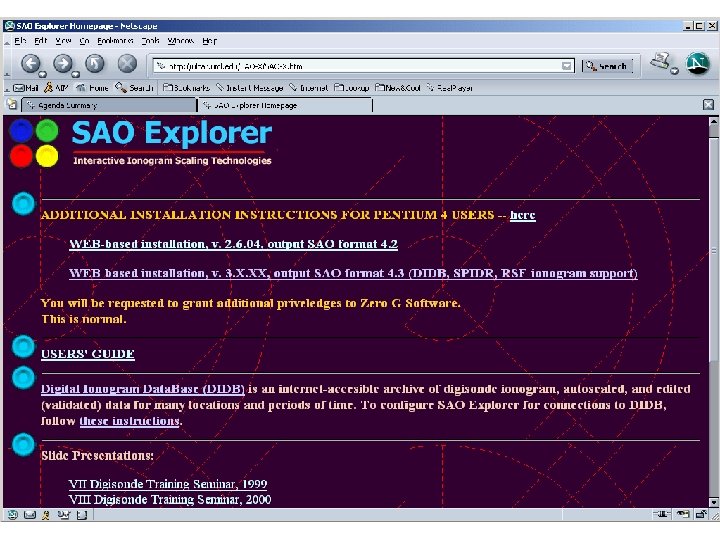Open the Bookmarks menu
This screenshot has height=540, width=720.
[115, 40]
